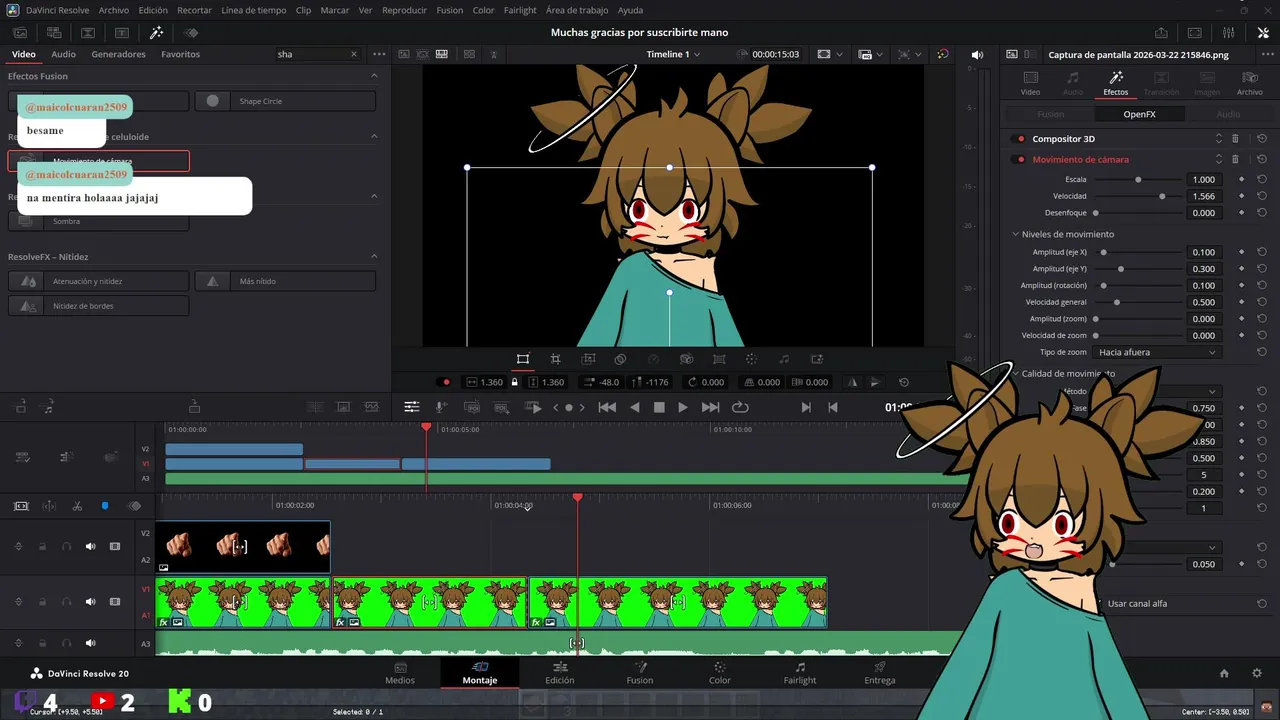The image size is (1280, 720).
Task: Select the Transform tool under the viewer
Action: (522, 359)
